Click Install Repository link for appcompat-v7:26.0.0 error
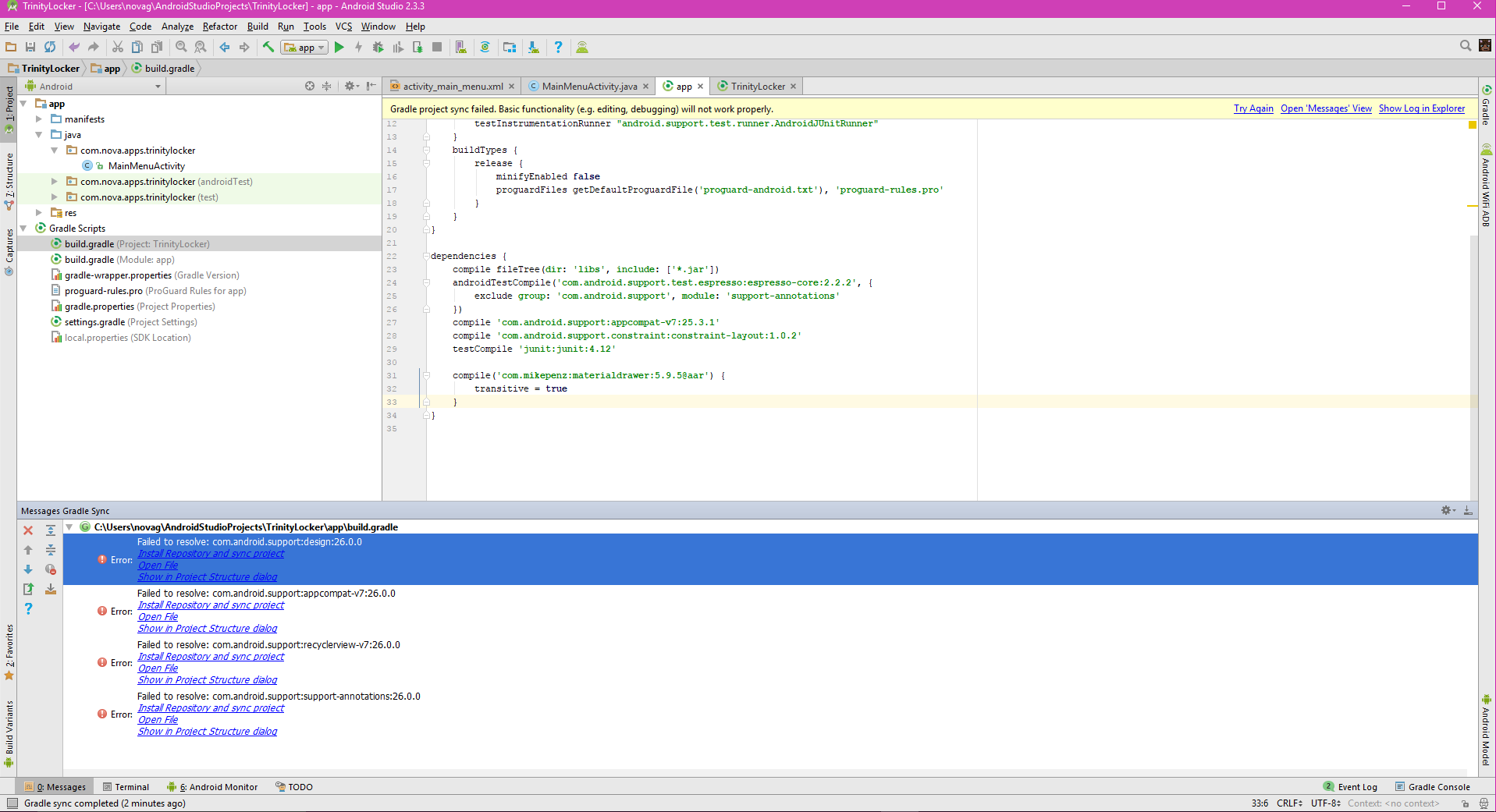This screenshot has width=1496, height=812. coord(211,605)
